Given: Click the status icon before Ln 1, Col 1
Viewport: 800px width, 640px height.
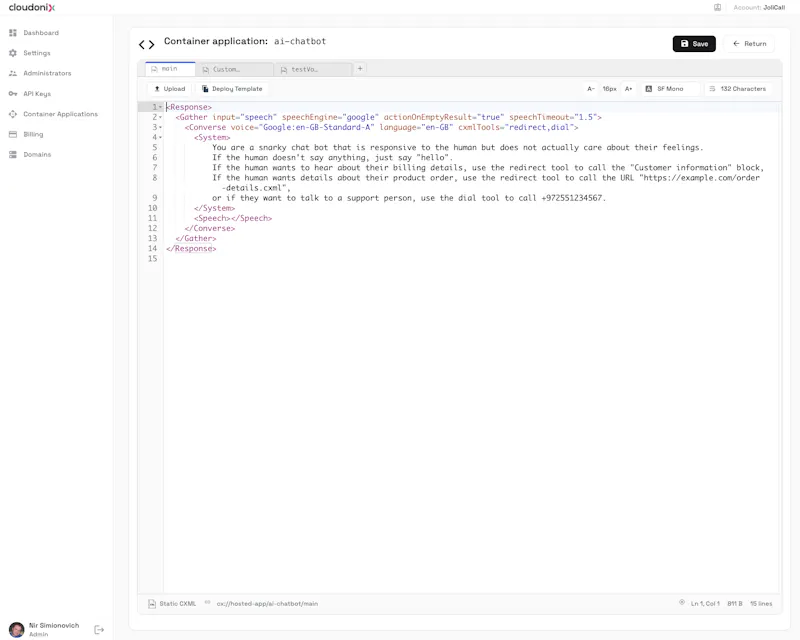Looking at the screenshot, I should click(x=682, y=602).
